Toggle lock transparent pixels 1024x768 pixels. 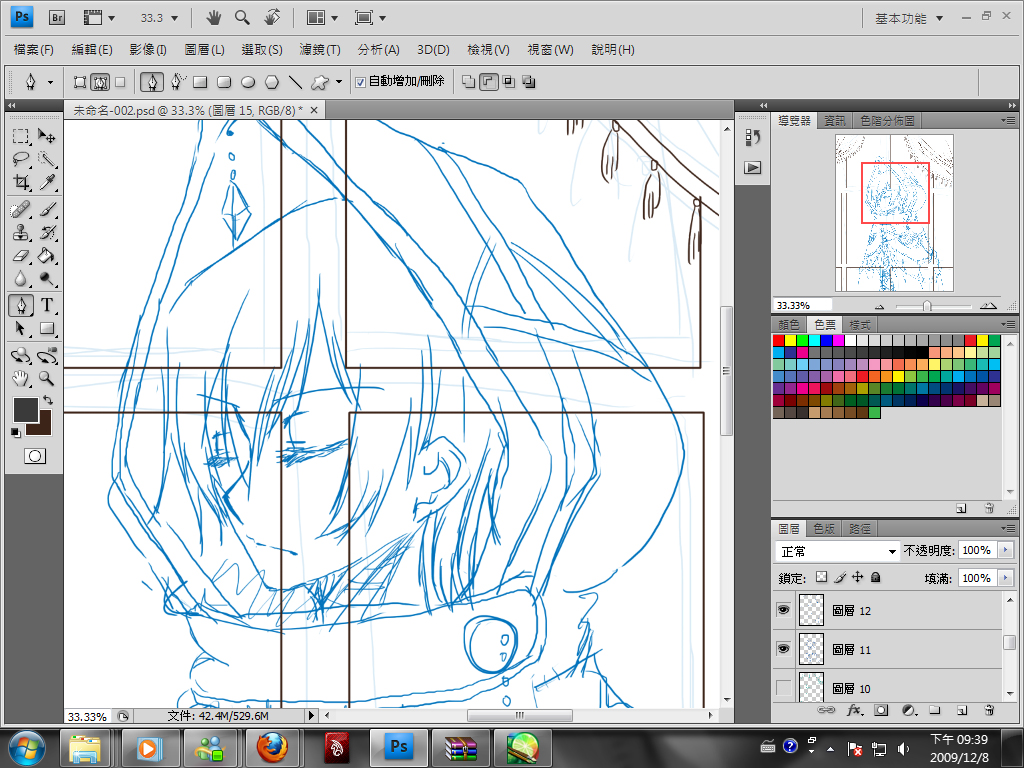(x=822, y=577)
